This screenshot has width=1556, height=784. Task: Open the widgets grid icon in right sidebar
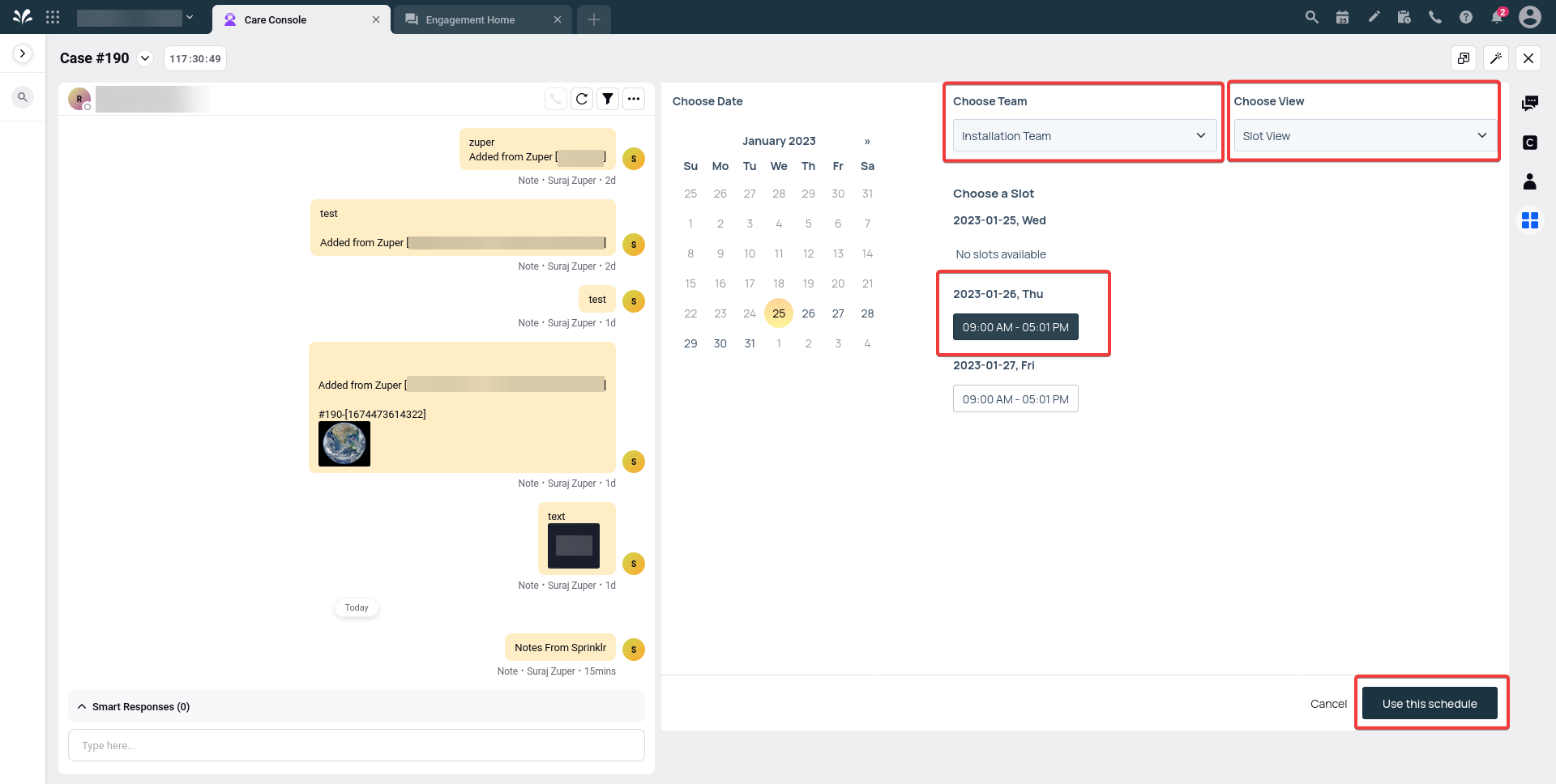pos(1529,220)
